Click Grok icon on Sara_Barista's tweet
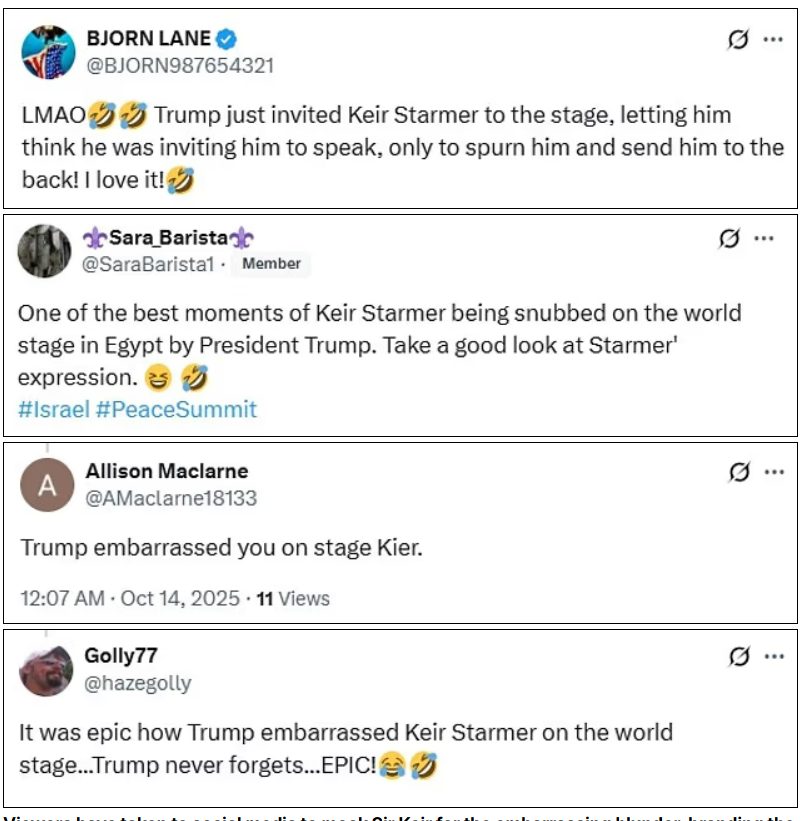802x821 pixels. pos(730,239)
